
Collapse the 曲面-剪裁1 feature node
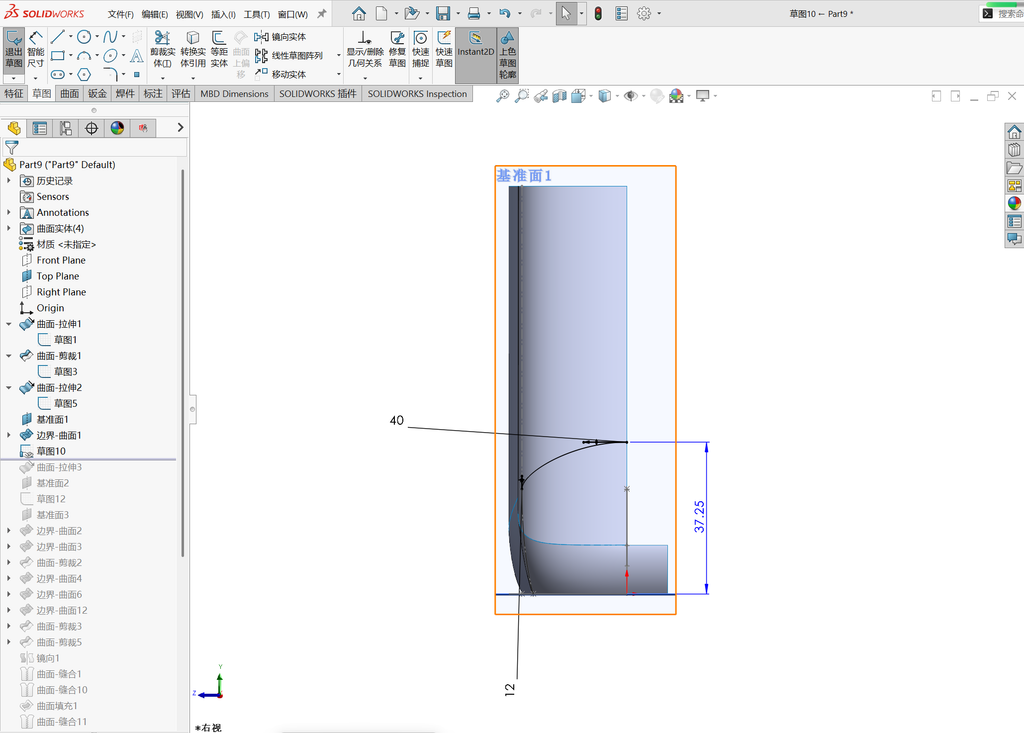(8, 355)
